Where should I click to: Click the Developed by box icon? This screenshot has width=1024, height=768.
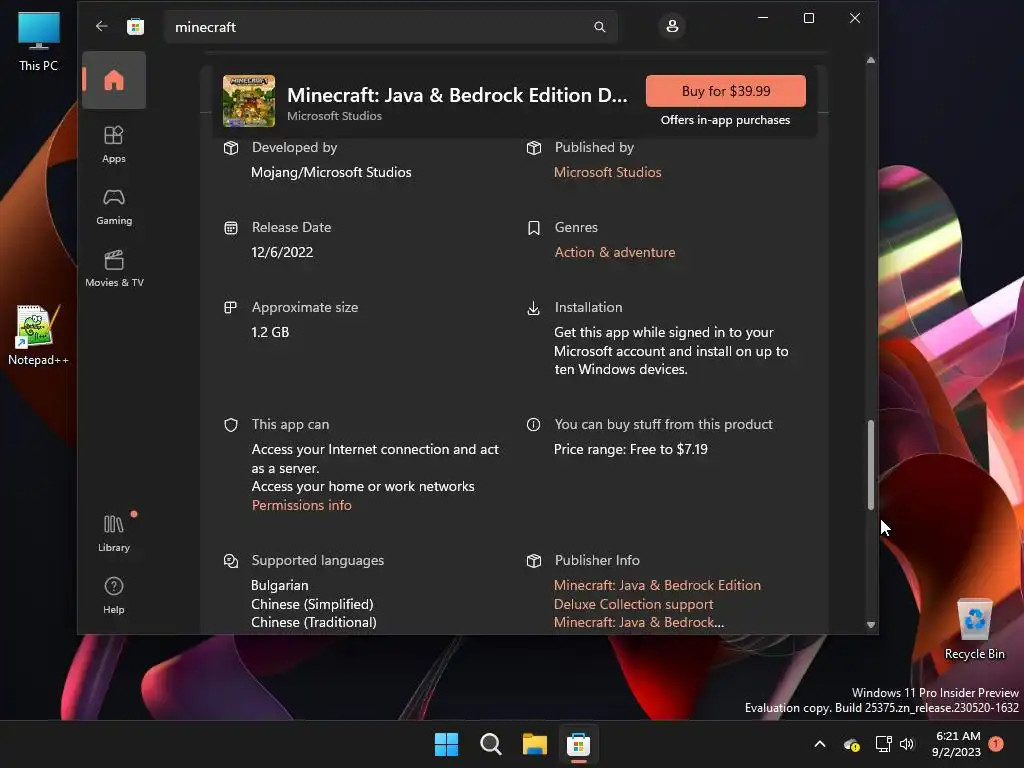[x=231, y=148]
